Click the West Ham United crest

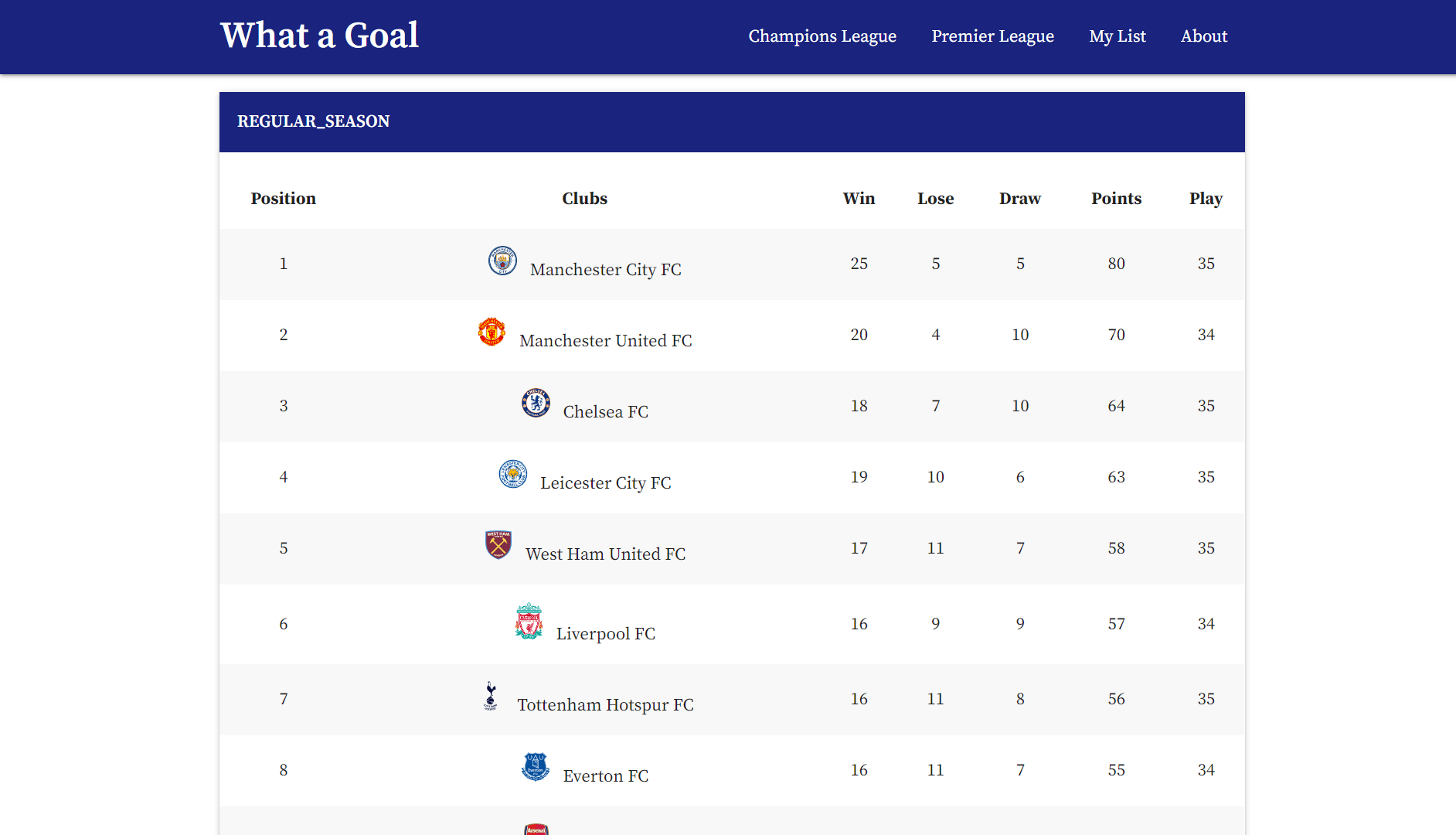click(498, 545)
